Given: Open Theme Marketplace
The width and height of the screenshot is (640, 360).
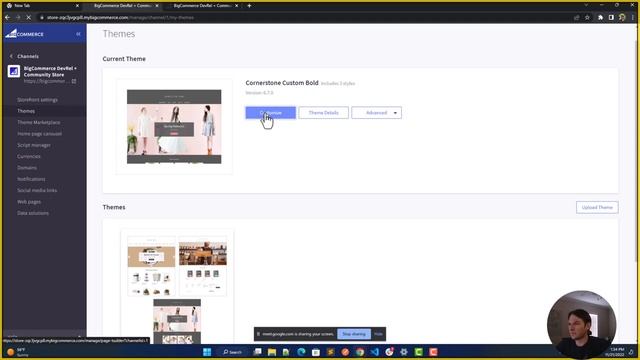Looking at the screenshot, I should [39, 122].
